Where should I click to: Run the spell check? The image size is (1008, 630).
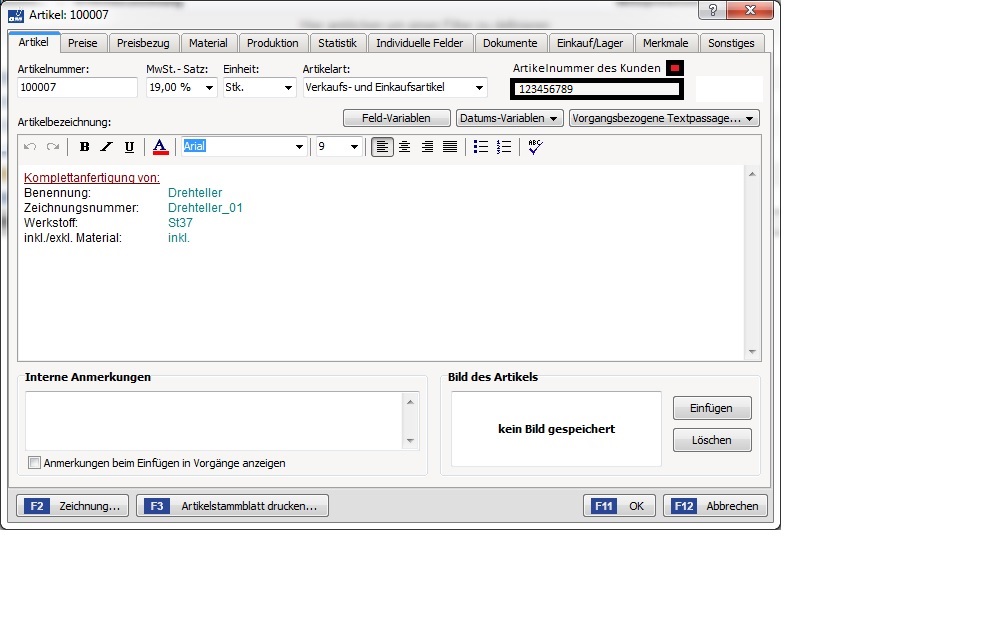(536, 147)
